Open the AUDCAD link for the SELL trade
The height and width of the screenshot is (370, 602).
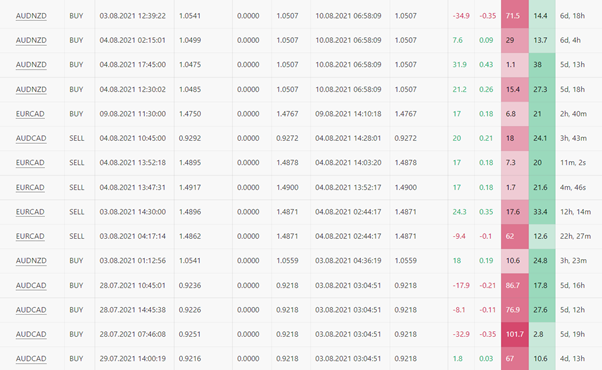pos(31,138)
